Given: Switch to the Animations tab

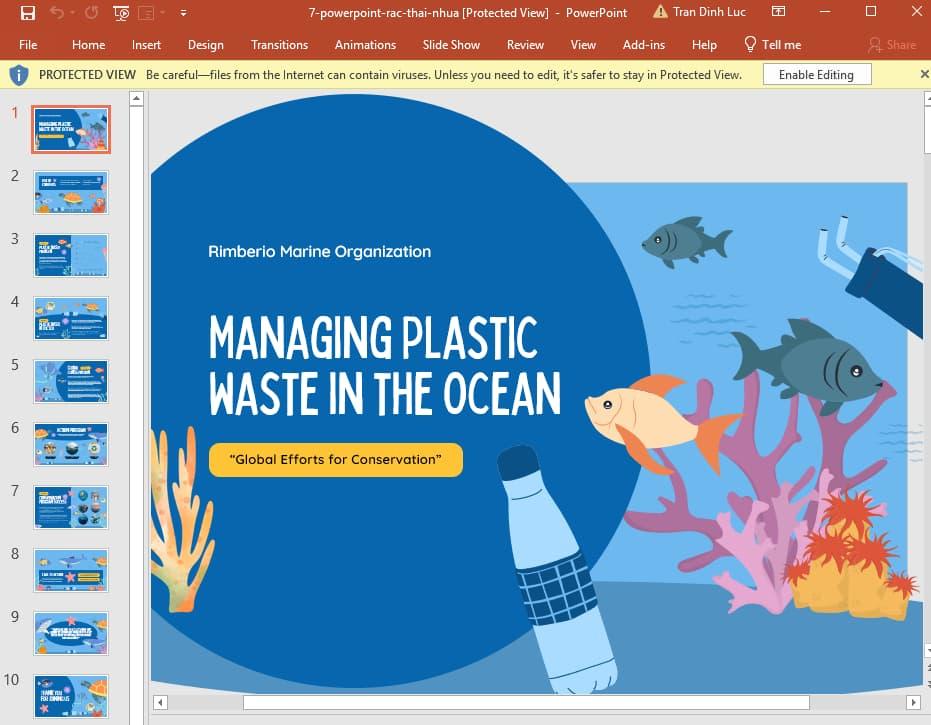Looking at the screenshot, I should pyautogui.click(x=365, y=45).
